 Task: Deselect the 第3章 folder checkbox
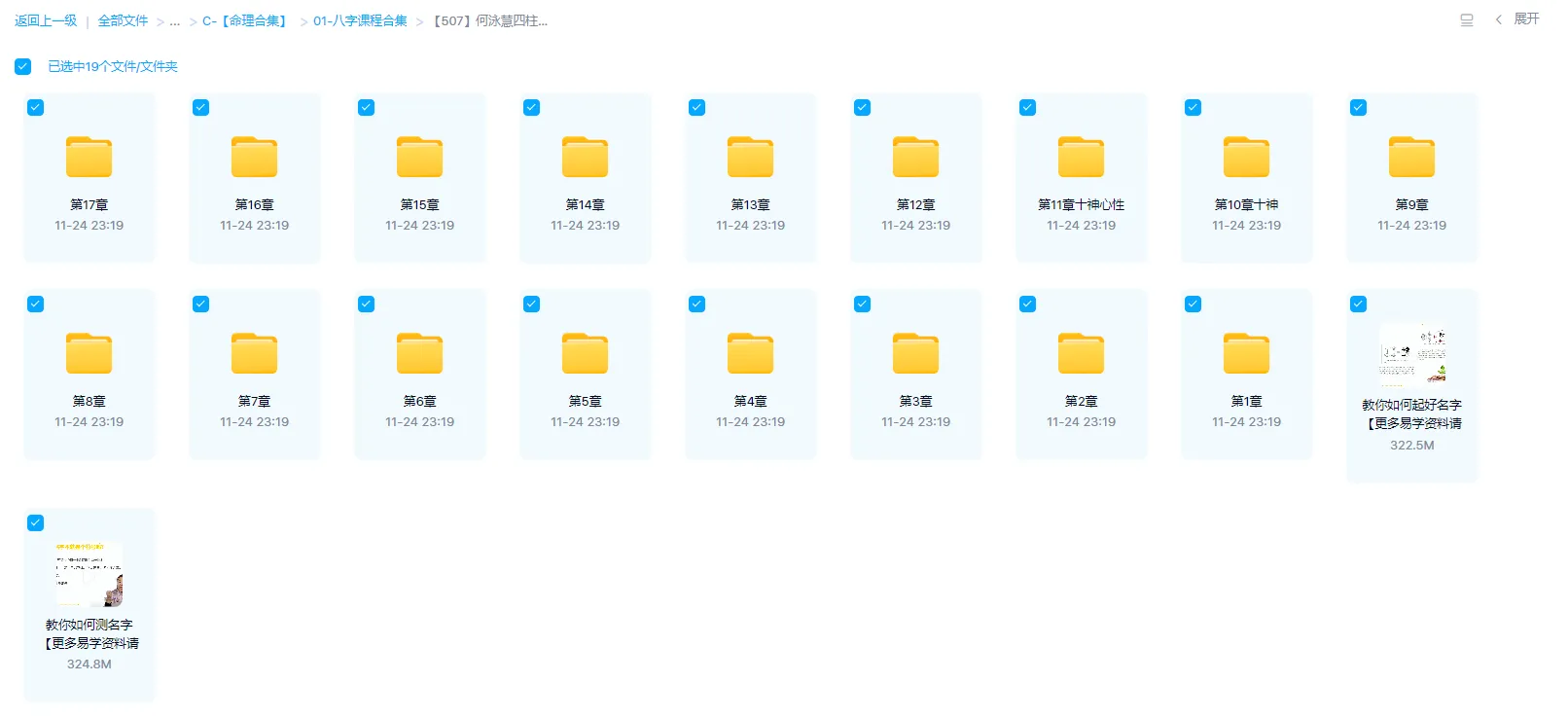click(863, 305)
